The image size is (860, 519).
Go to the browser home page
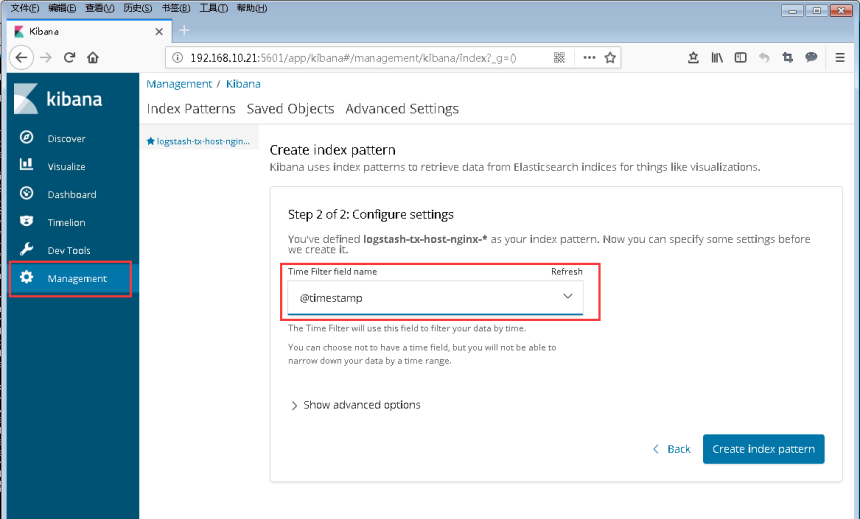coord(93,58)
